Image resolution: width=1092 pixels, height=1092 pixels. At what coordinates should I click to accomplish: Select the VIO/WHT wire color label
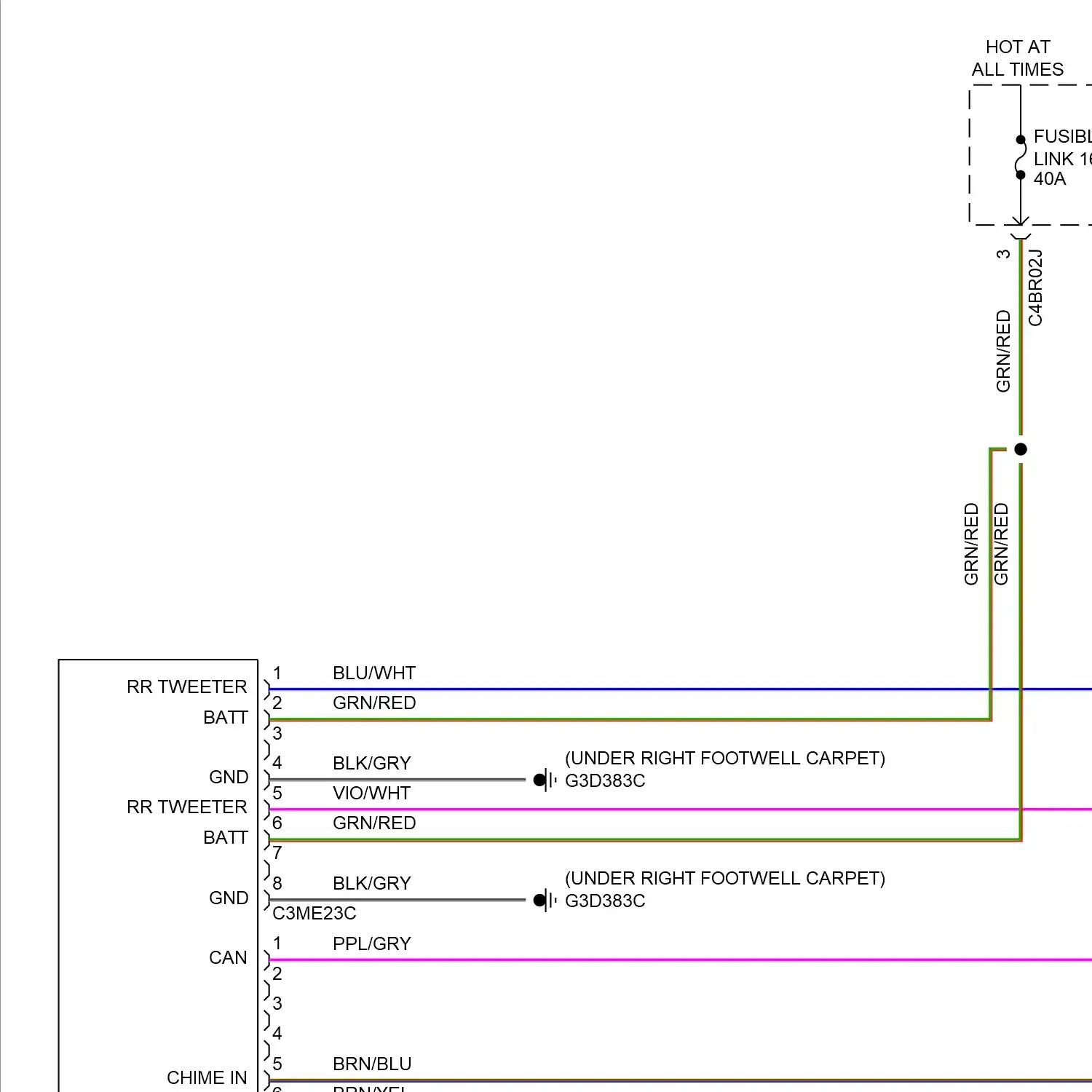[372, 793]
